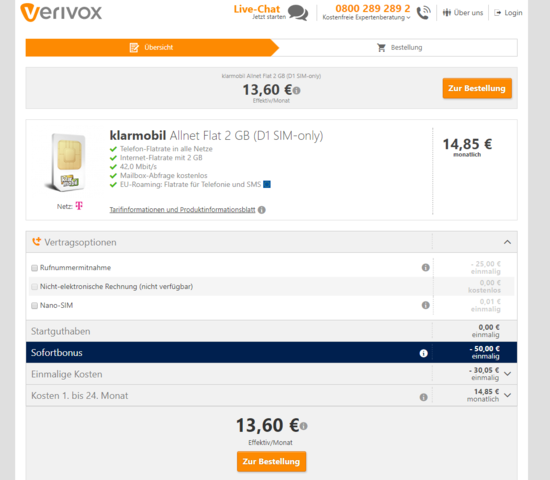Open info icon next to Tarifinformationen link
This screenshot has height=480, width=550.
click(262, 210)
